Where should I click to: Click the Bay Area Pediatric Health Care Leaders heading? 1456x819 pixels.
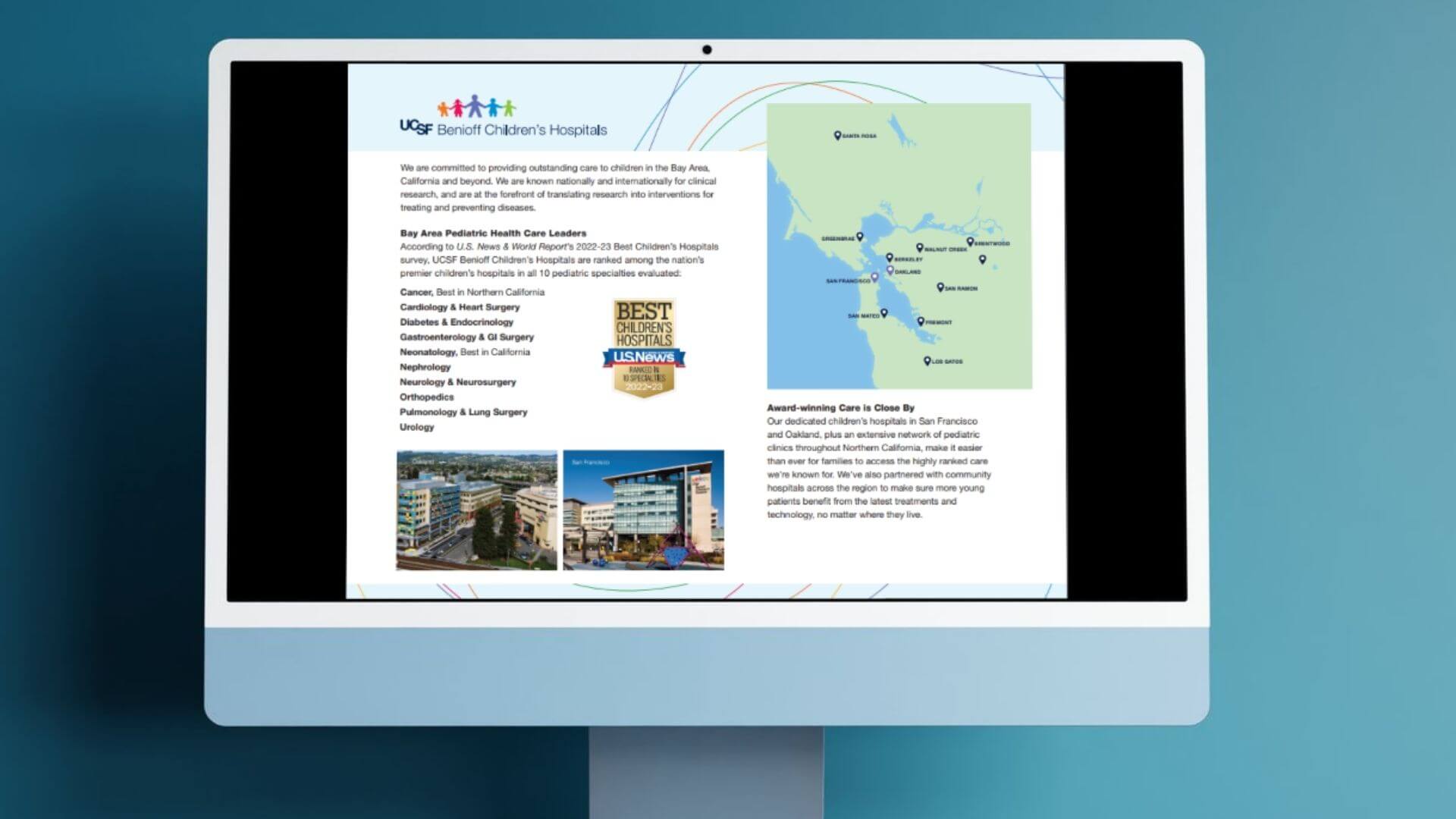tap(493, 233)
